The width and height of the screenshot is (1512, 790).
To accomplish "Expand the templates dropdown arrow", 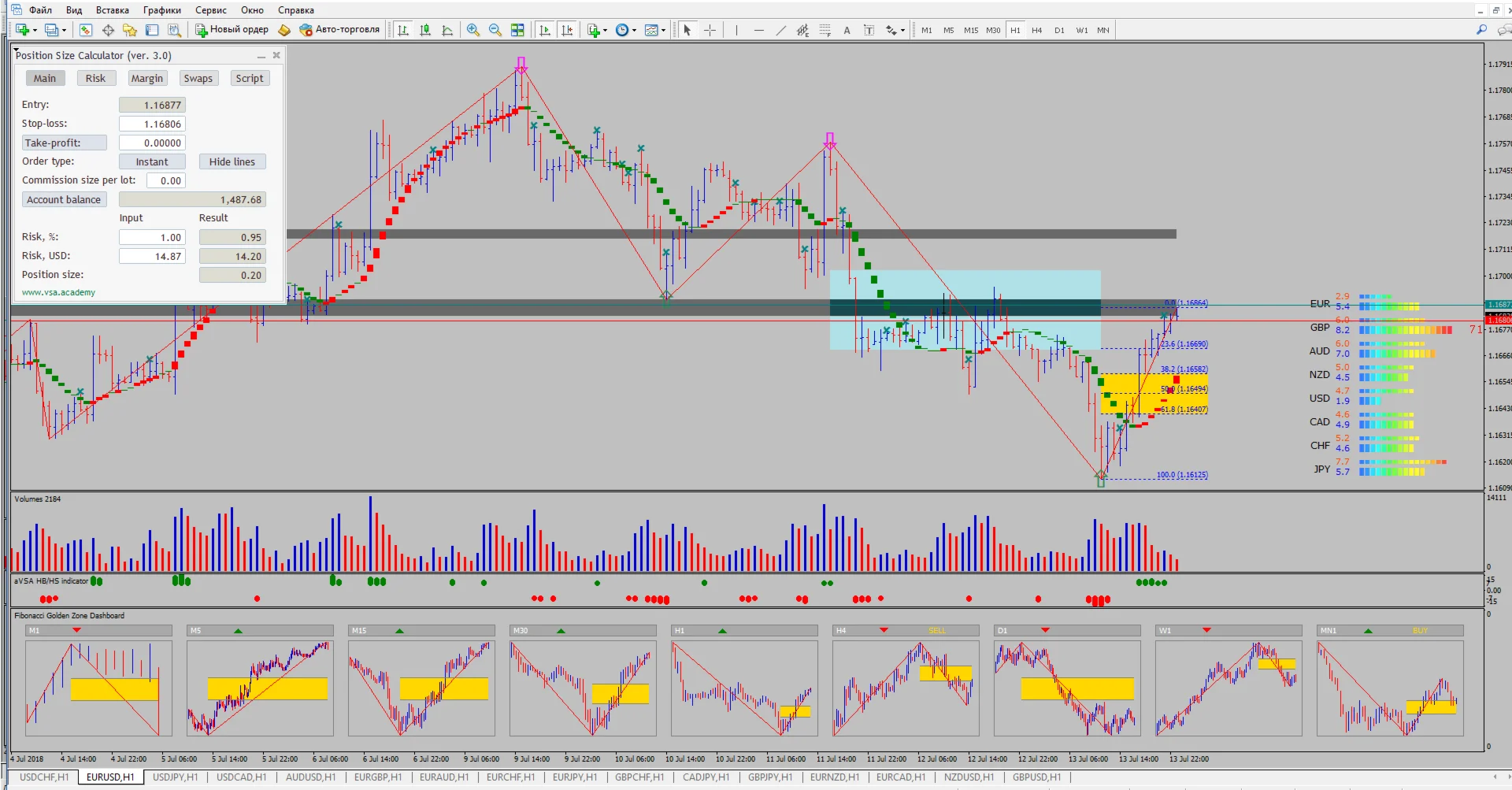I will tap(664, 31).
